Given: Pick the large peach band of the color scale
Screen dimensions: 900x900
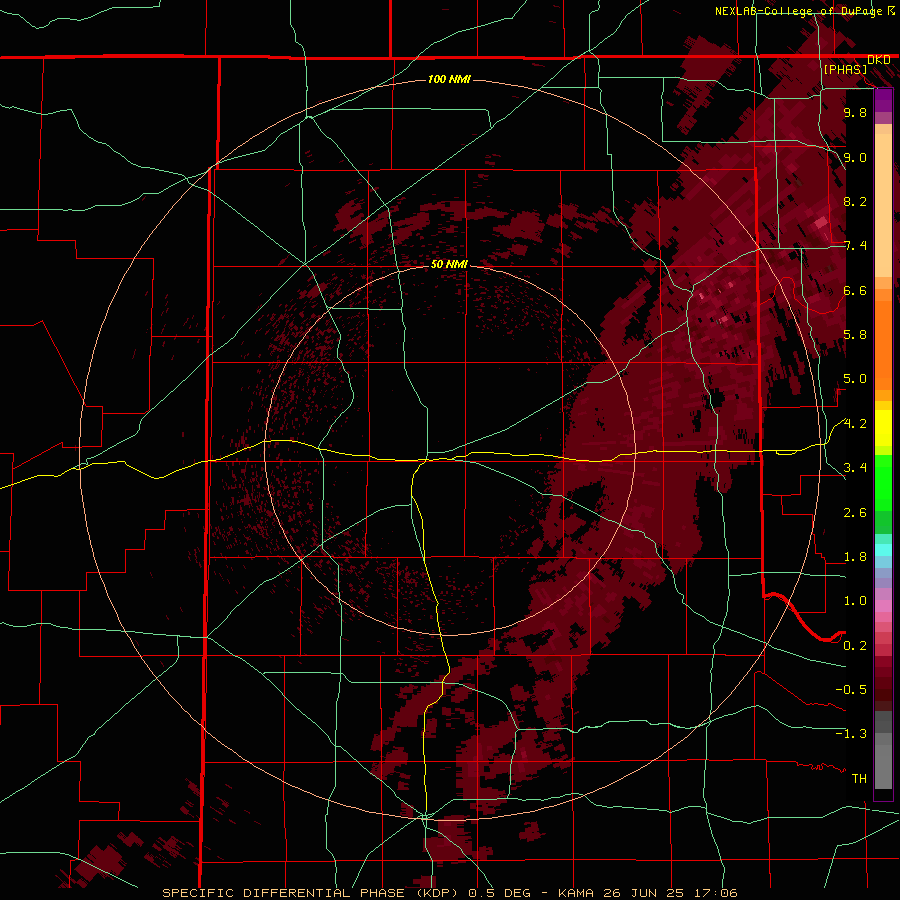Looking at the screenshot, I should click(883, 205).
